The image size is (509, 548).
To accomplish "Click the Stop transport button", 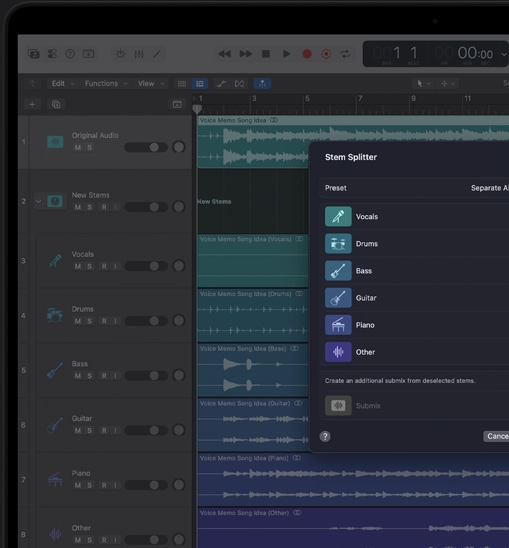I will 266,54.
